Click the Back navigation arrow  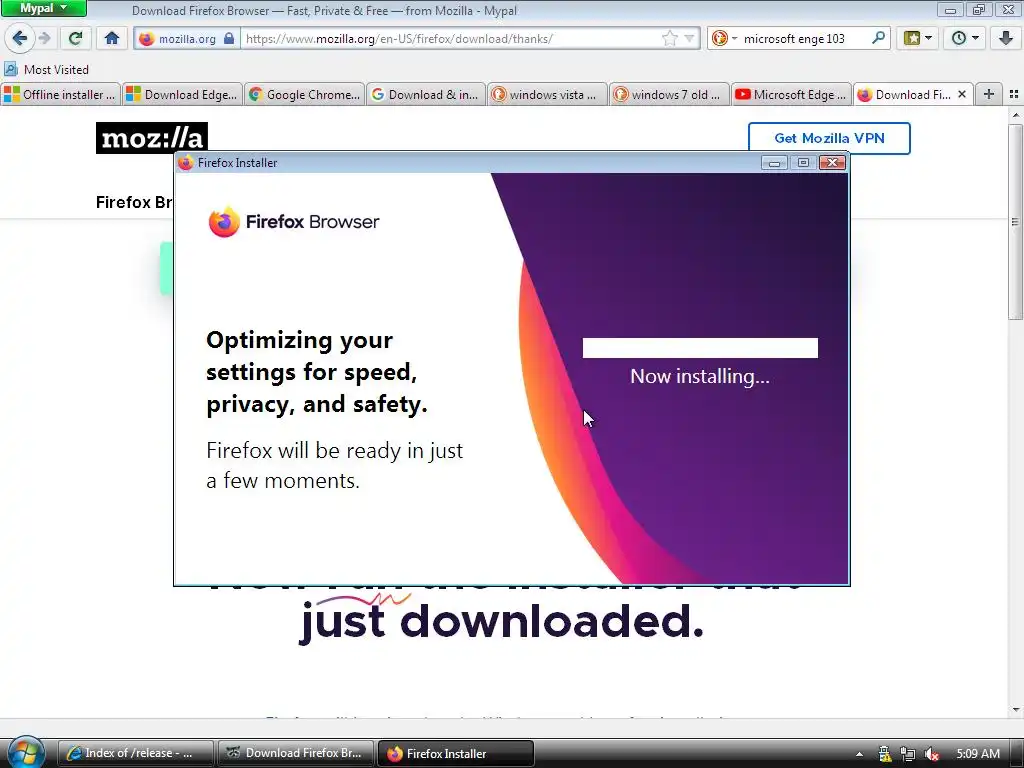click(x=20, y=38)
